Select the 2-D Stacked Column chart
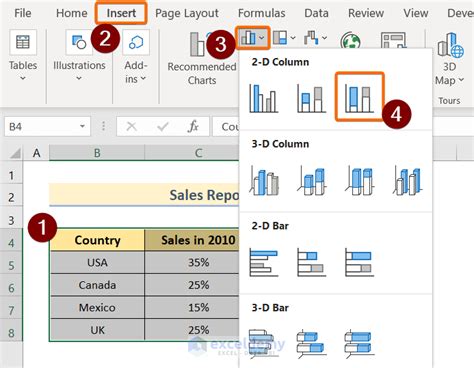This screenshot has width=474, height=368. [311, 98]
